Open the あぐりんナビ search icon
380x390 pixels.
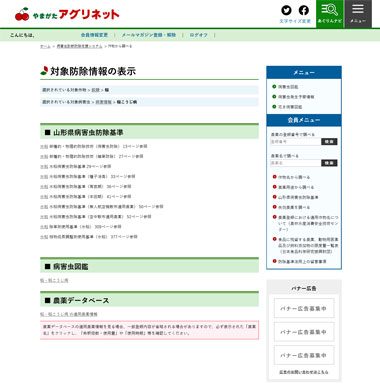pyautogui.click(x=330, y=14)
